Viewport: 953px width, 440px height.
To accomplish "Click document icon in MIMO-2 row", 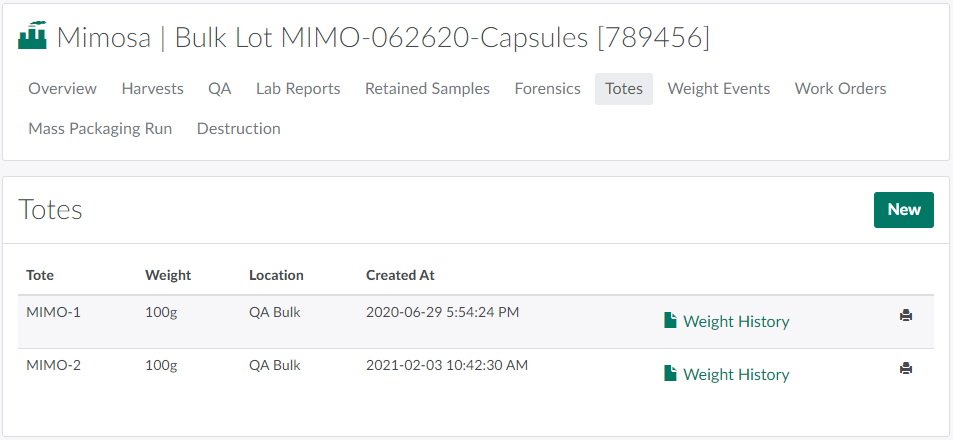I will tap(670, 374).
